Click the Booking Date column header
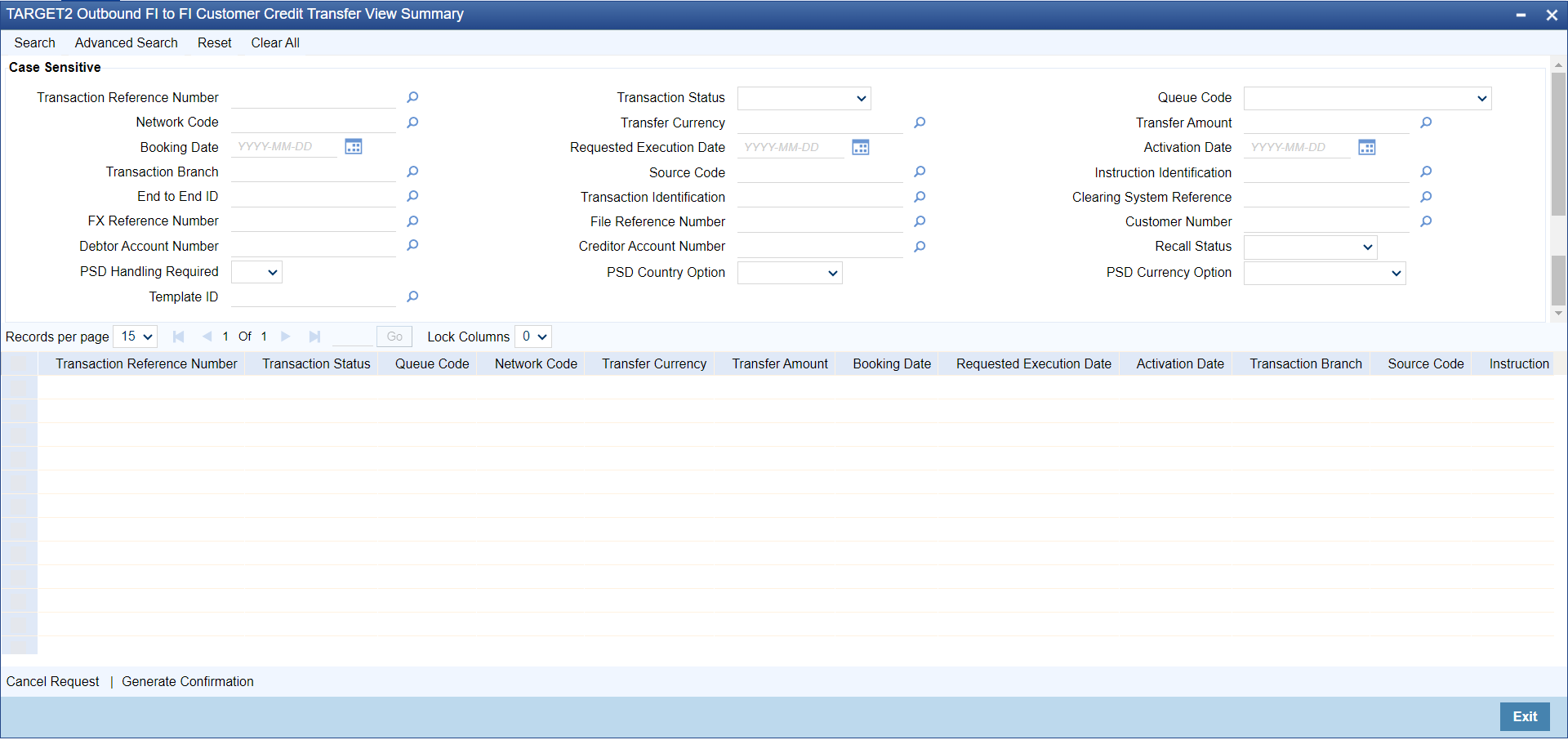1568x740 pixels. click(892, 364)
